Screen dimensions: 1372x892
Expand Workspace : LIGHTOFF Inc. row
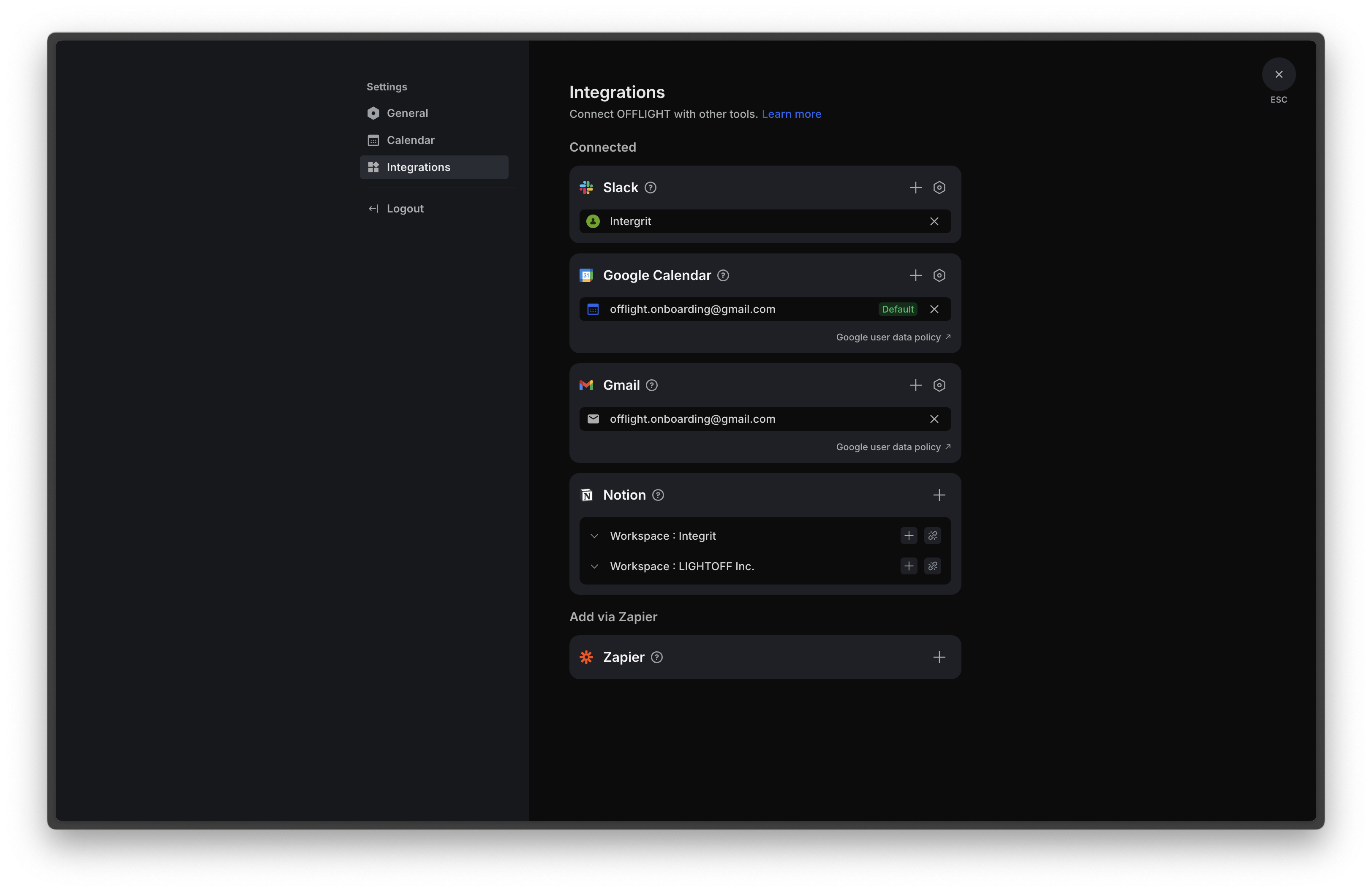594,566
